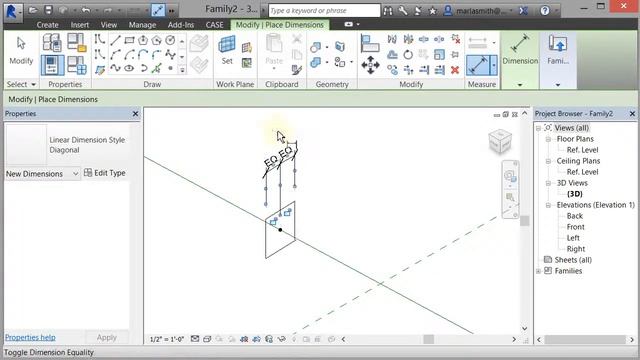Open Family Category and Parameters icon
The height and width of the screenshot is (360, 640).
click(77, 42)
